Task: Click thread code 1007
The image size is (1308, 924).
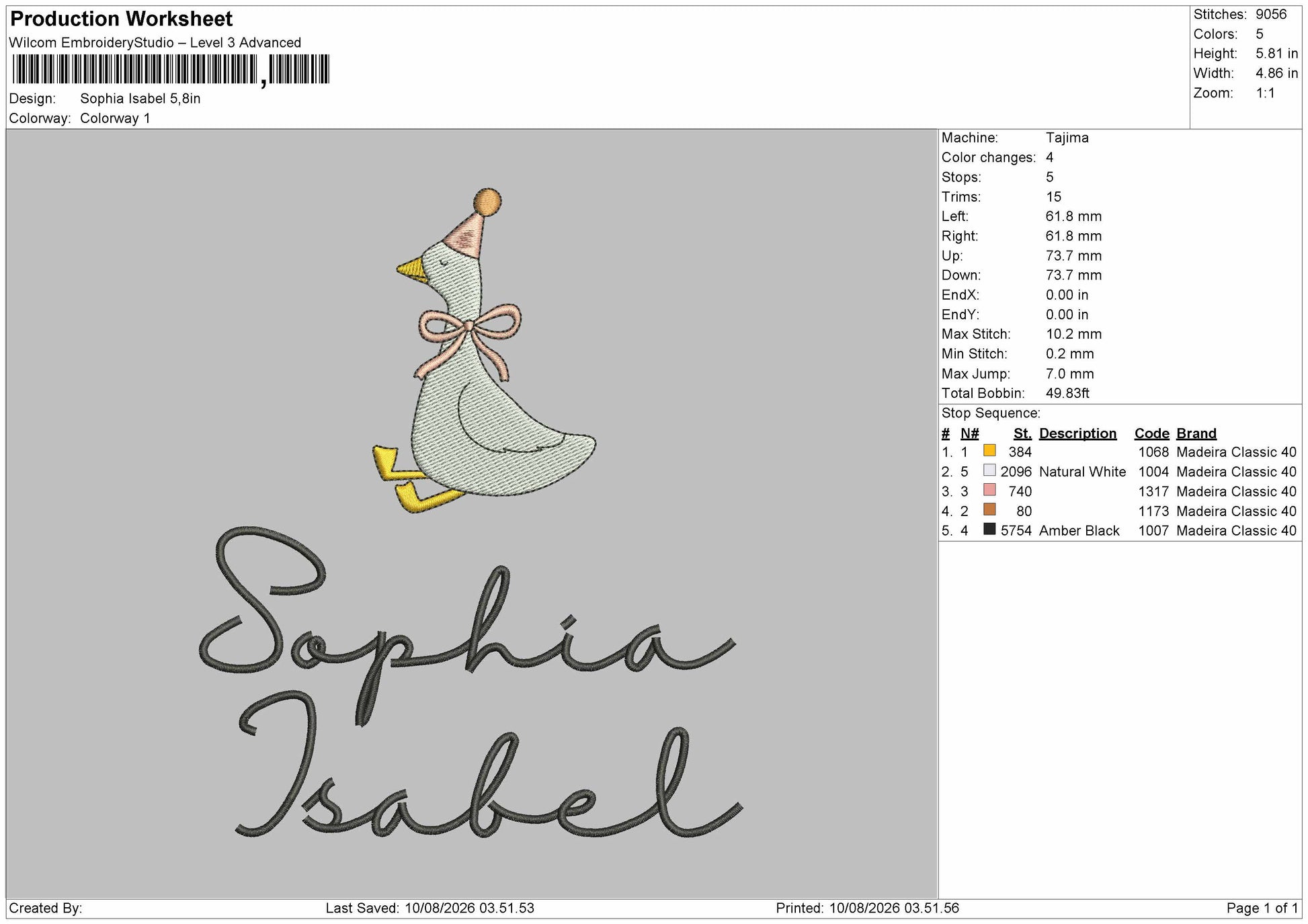Action: [x=1153, y=531]
